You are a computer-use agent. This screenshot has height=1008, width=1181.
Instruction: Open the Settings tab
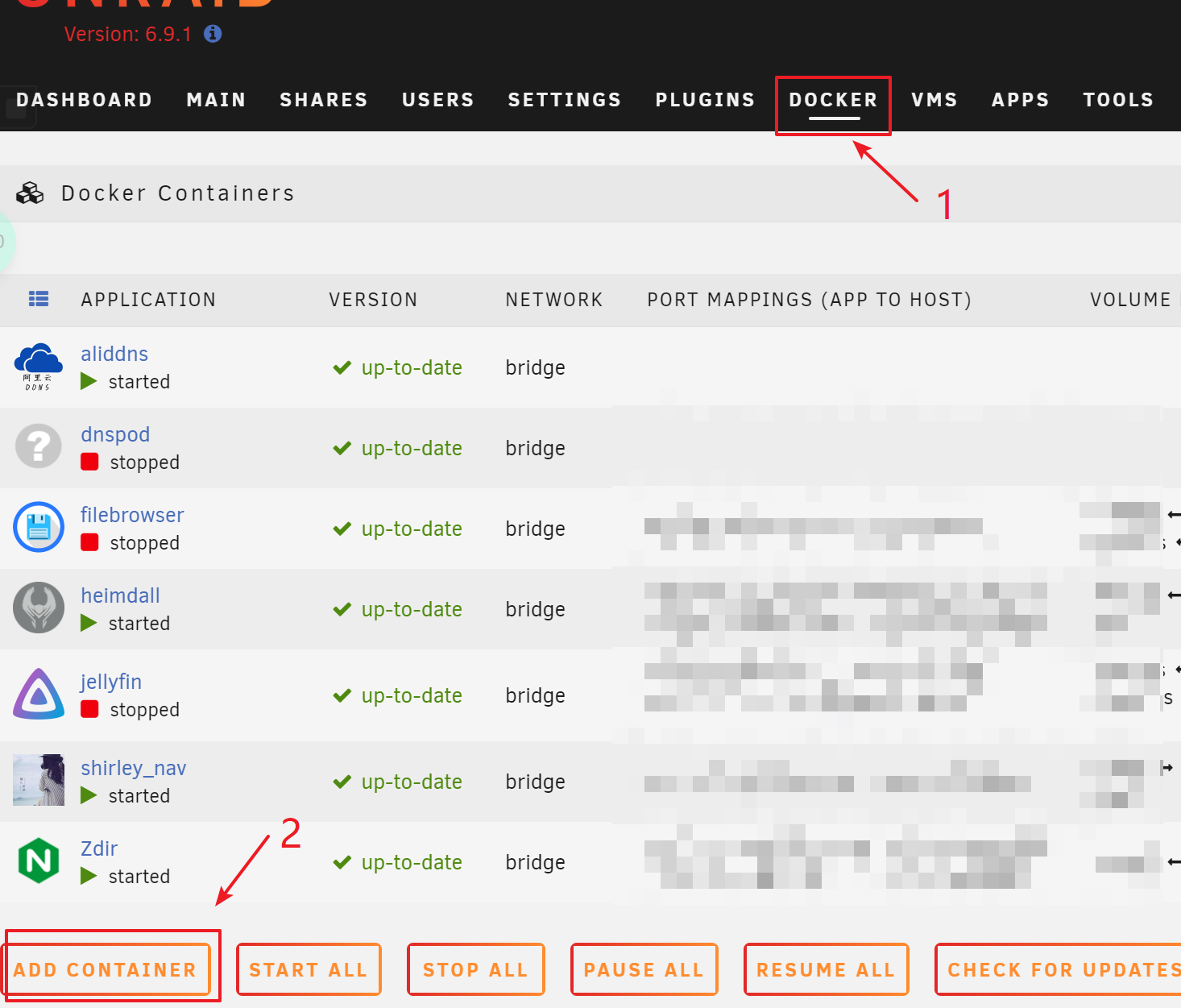[x=565, y=100]
